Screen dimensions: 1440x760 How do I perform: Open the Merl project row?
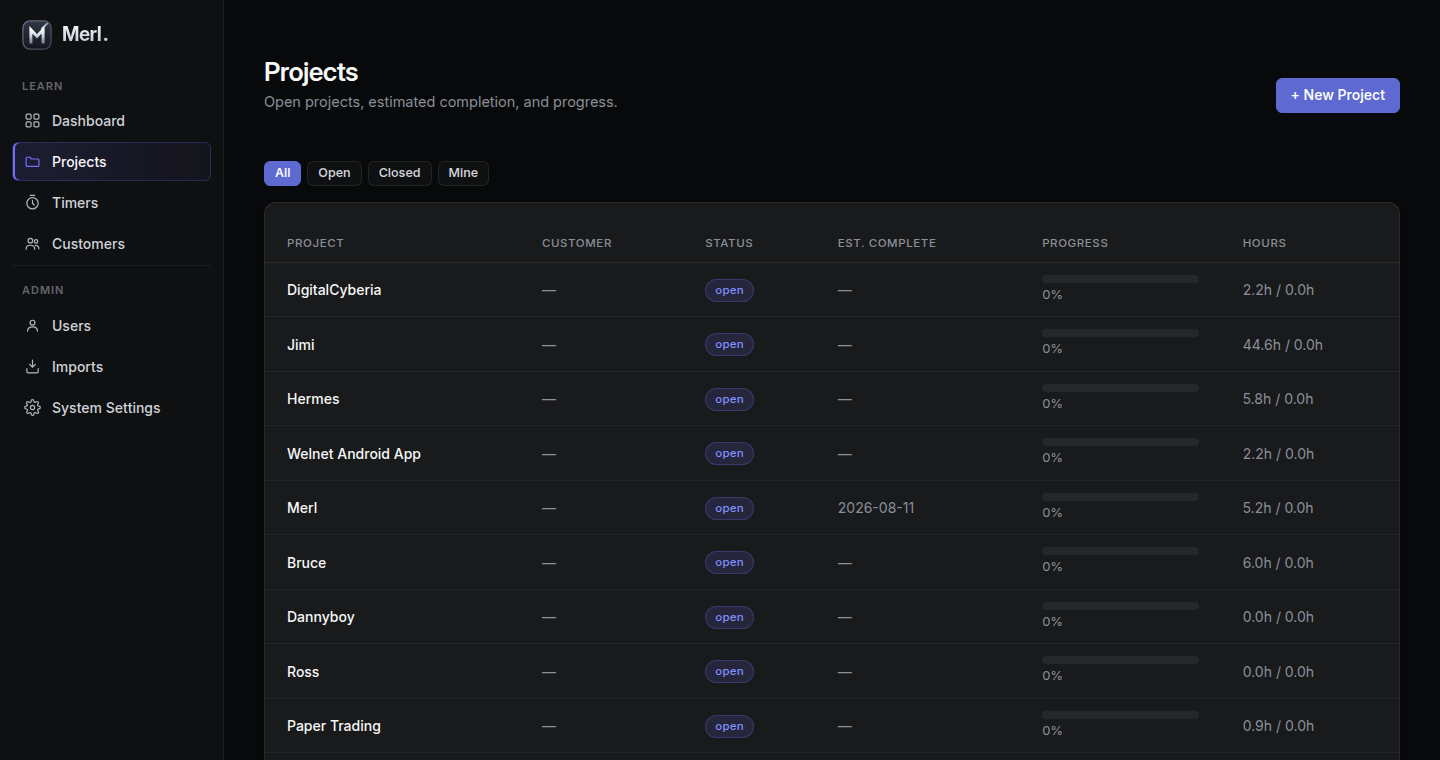[831, 508]
